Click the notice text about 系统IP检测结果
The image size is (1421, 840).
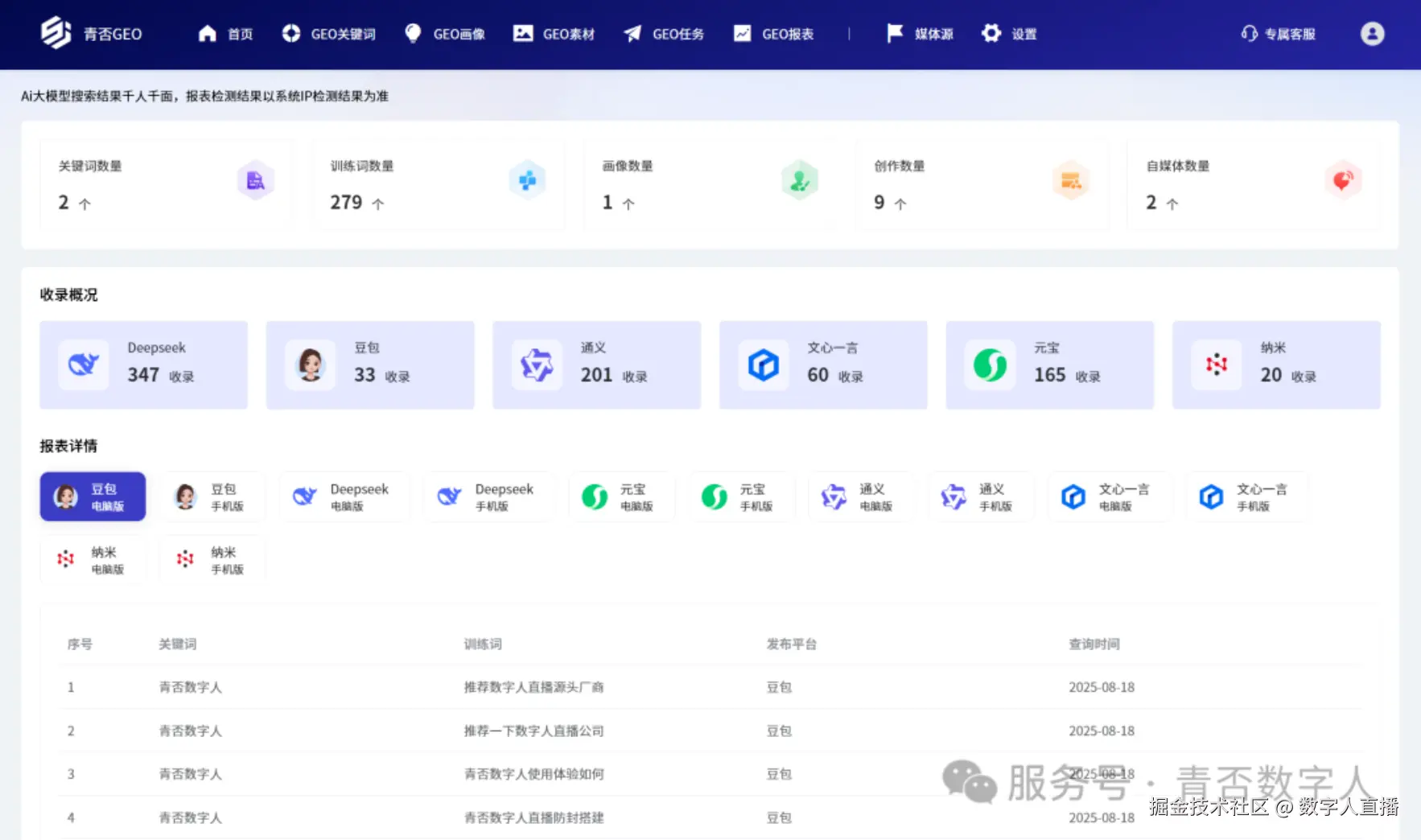tap(205, 96)
